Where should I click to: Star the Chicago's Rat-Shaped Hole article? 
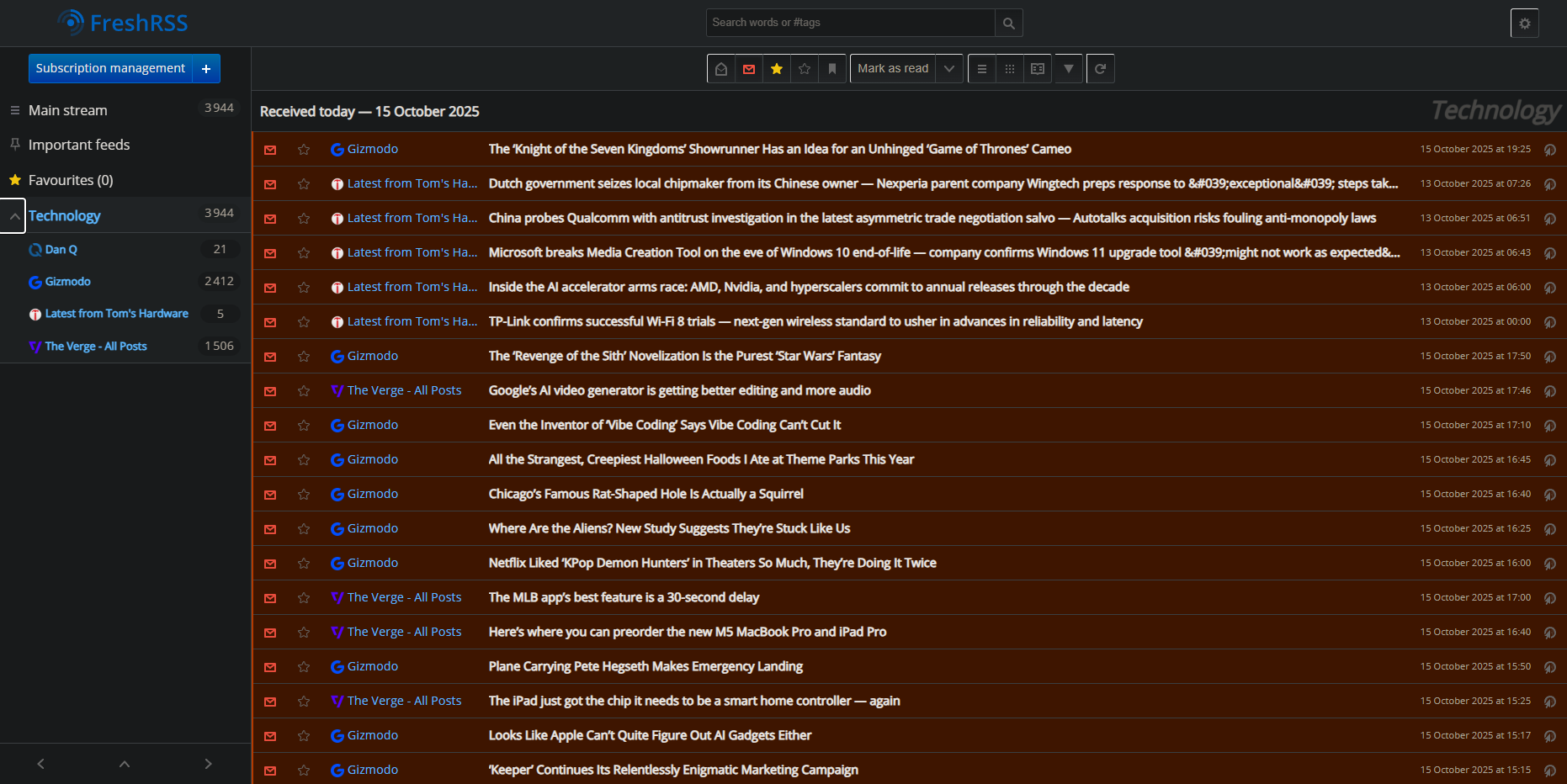coord(304,495)
